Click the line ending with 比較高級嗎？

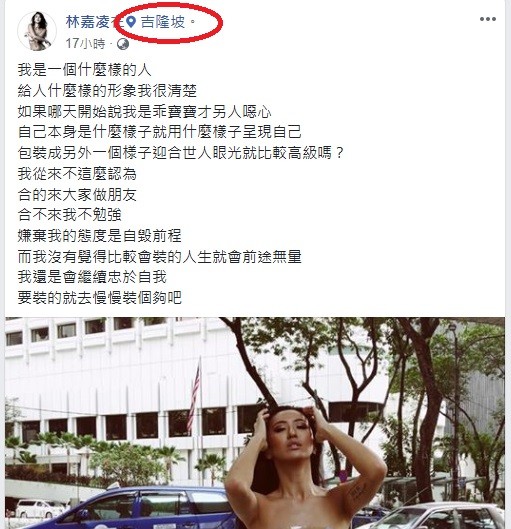pos(181,153)
